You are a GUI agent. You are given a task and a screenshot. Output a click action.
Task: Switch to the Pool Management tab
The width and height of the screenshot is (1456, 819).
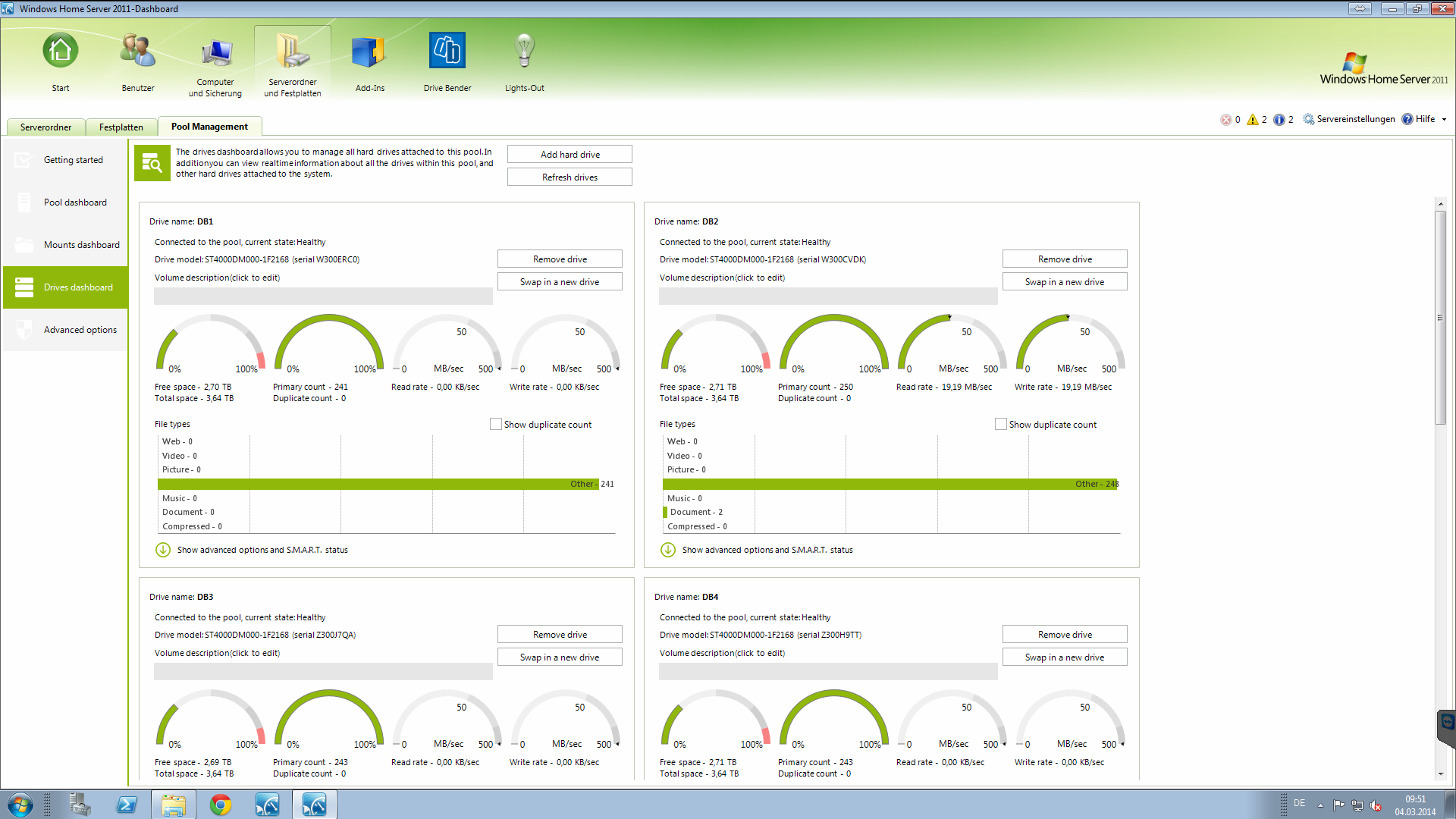(209, 127)
